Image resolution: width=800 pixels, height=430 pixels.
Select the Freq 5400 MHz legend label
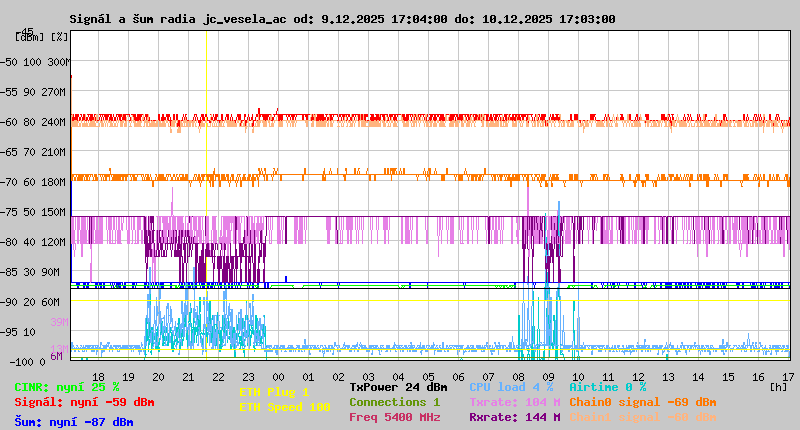coord(394,417)
